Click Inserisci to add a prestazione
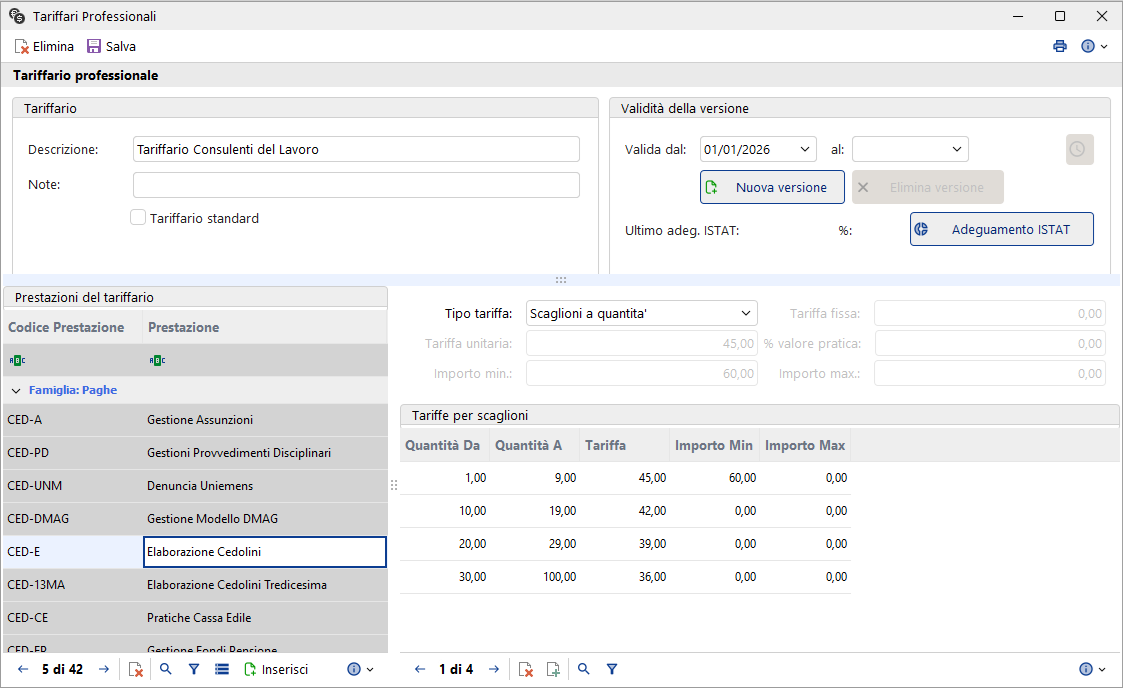 point(276,669)
